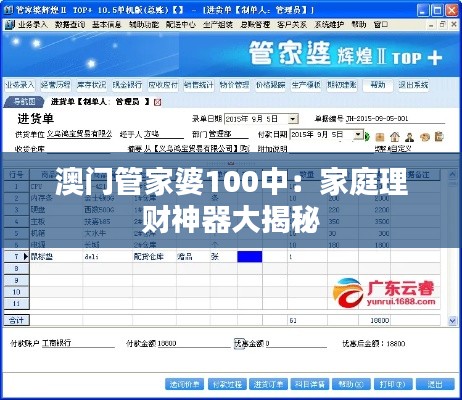This screenshot has height=400, width=462.
Task: Click the green arrow icon beside 付款日期
Action: tap(367, 136)
